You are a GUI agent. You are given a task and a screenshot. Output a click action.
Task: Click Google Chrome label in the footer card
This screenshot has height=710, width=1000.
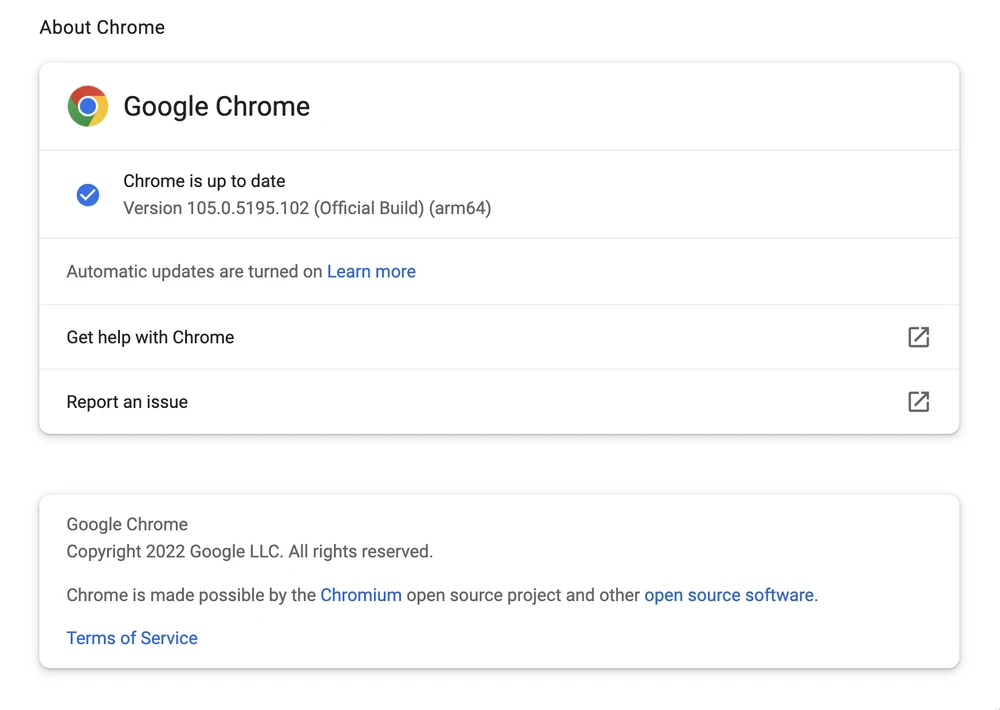(127, 524)
